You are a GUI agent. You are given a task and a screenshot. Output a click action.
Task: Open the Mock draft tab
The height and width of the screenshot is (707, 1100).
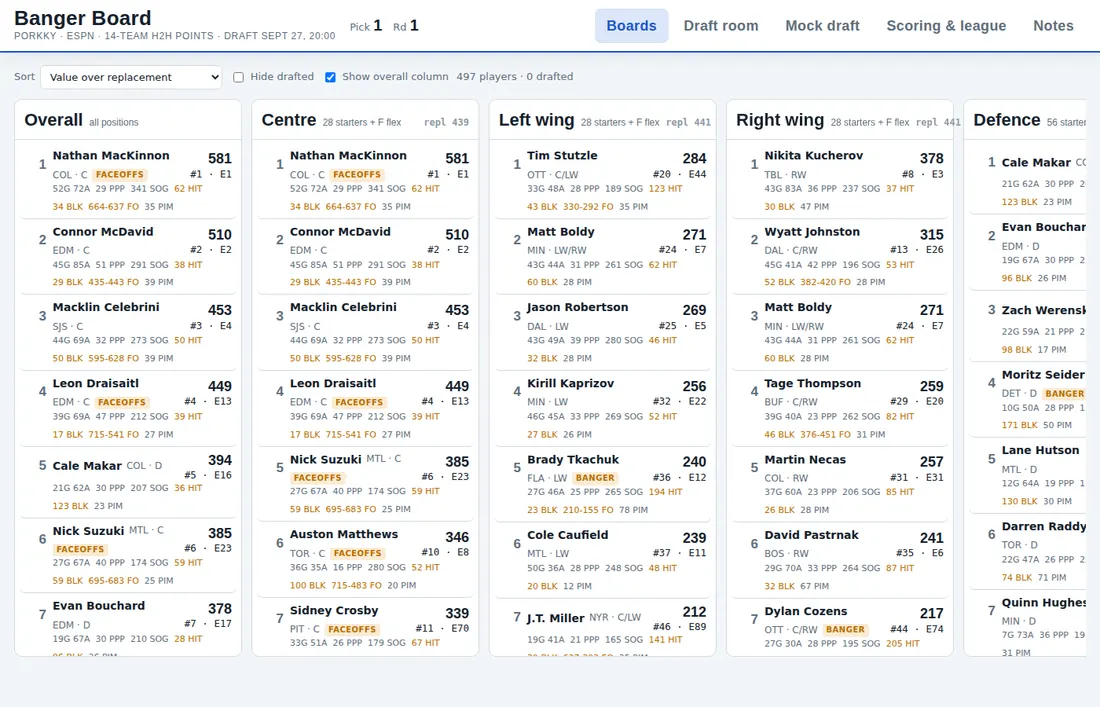[822, 26]
